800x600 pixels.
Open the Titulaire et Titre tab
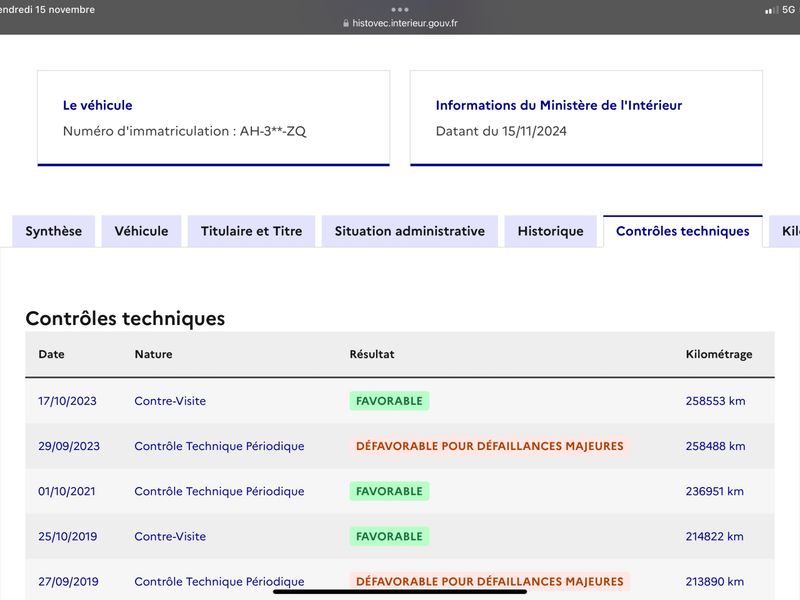coord(252,231)
